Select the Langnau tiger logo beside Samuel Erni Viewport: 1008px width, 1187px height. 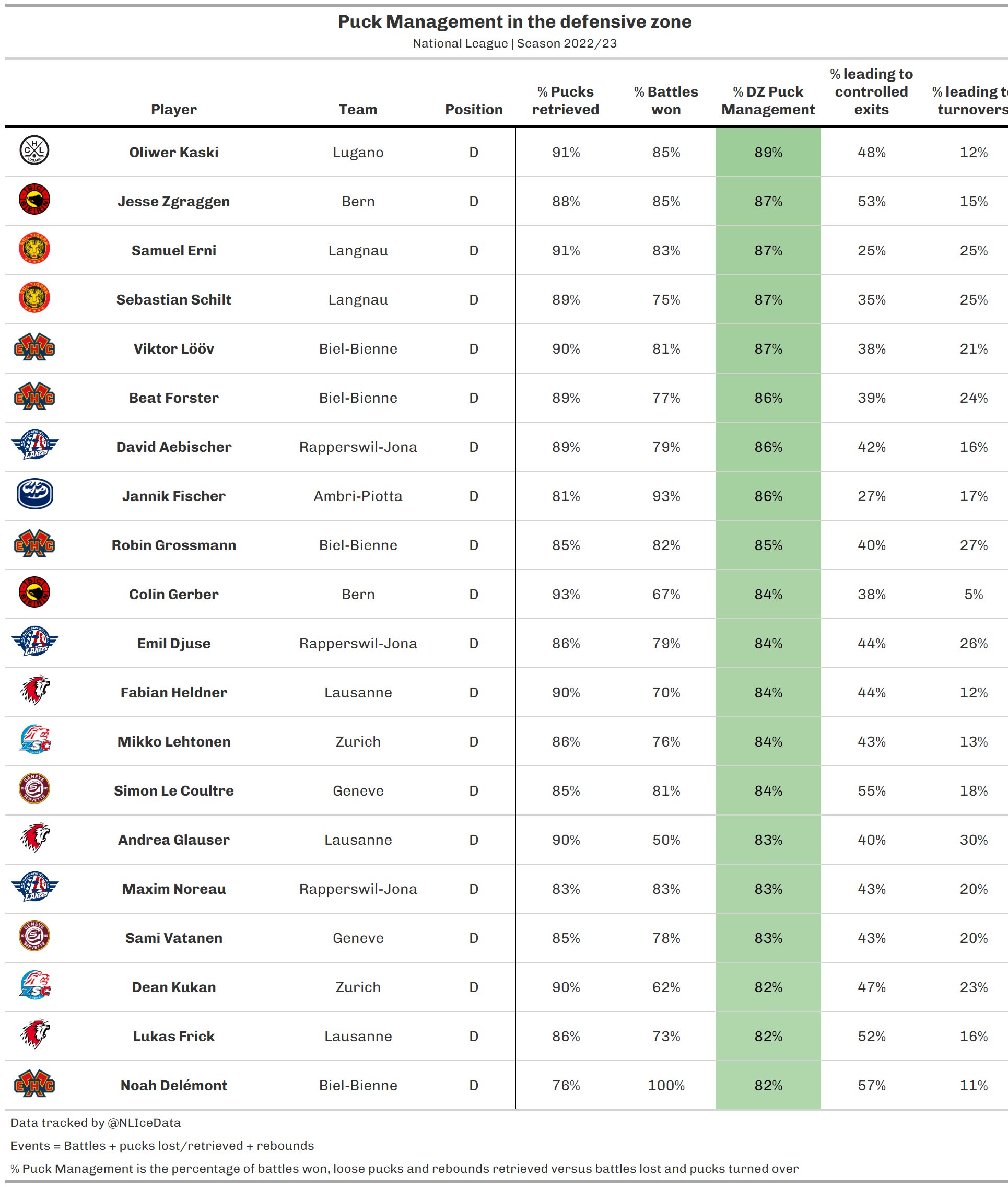[34, 249]
